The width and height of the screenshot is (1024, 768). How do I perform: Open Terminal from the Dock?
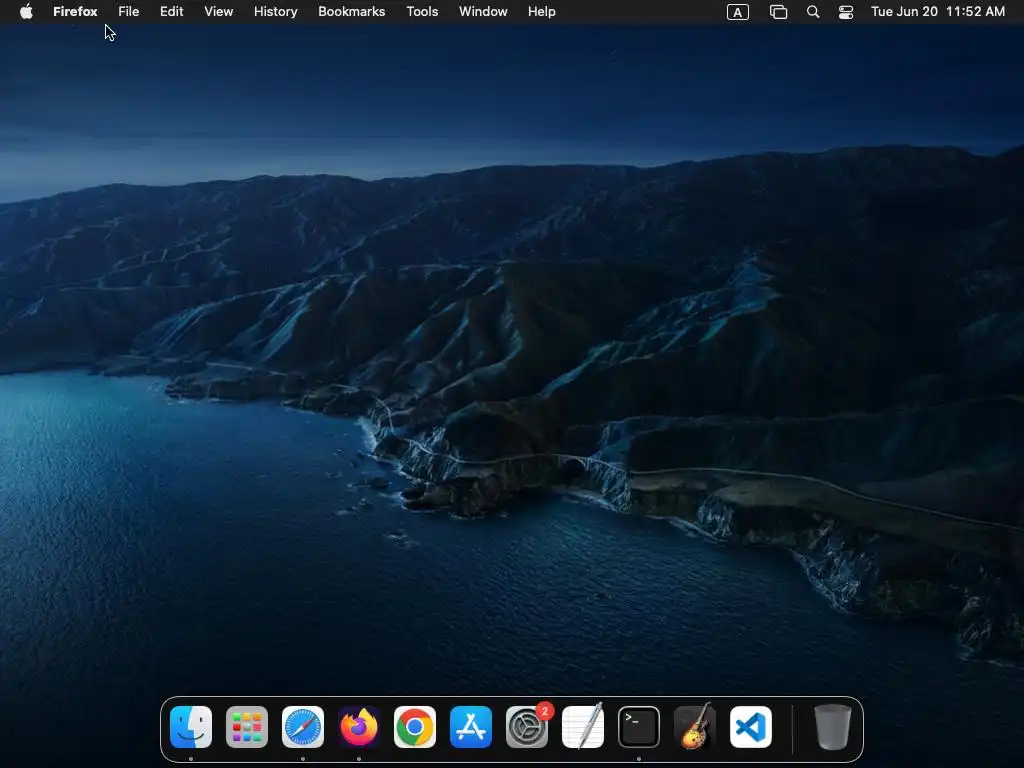click(639, 727)
